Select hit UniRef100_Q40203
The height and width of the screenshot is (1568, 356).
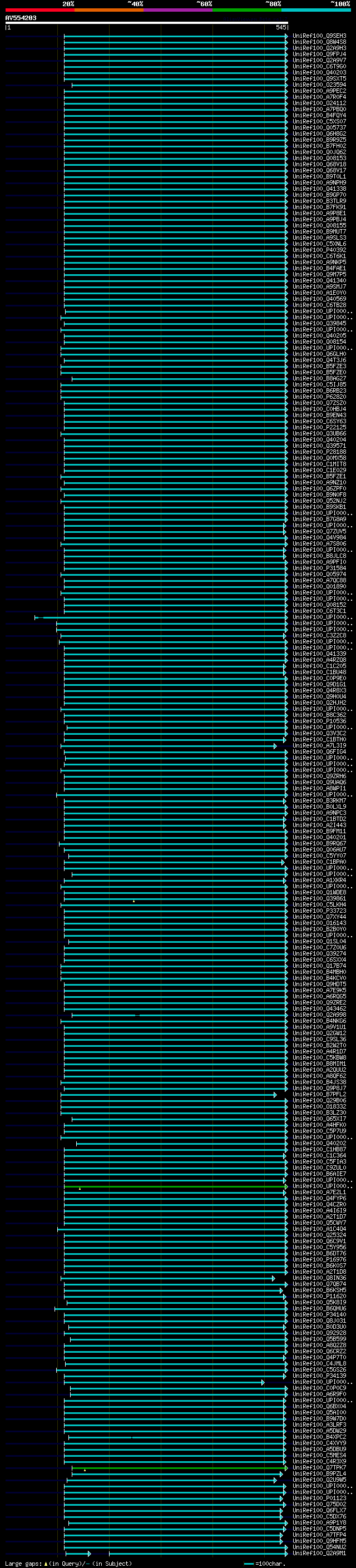pos(319,72)
